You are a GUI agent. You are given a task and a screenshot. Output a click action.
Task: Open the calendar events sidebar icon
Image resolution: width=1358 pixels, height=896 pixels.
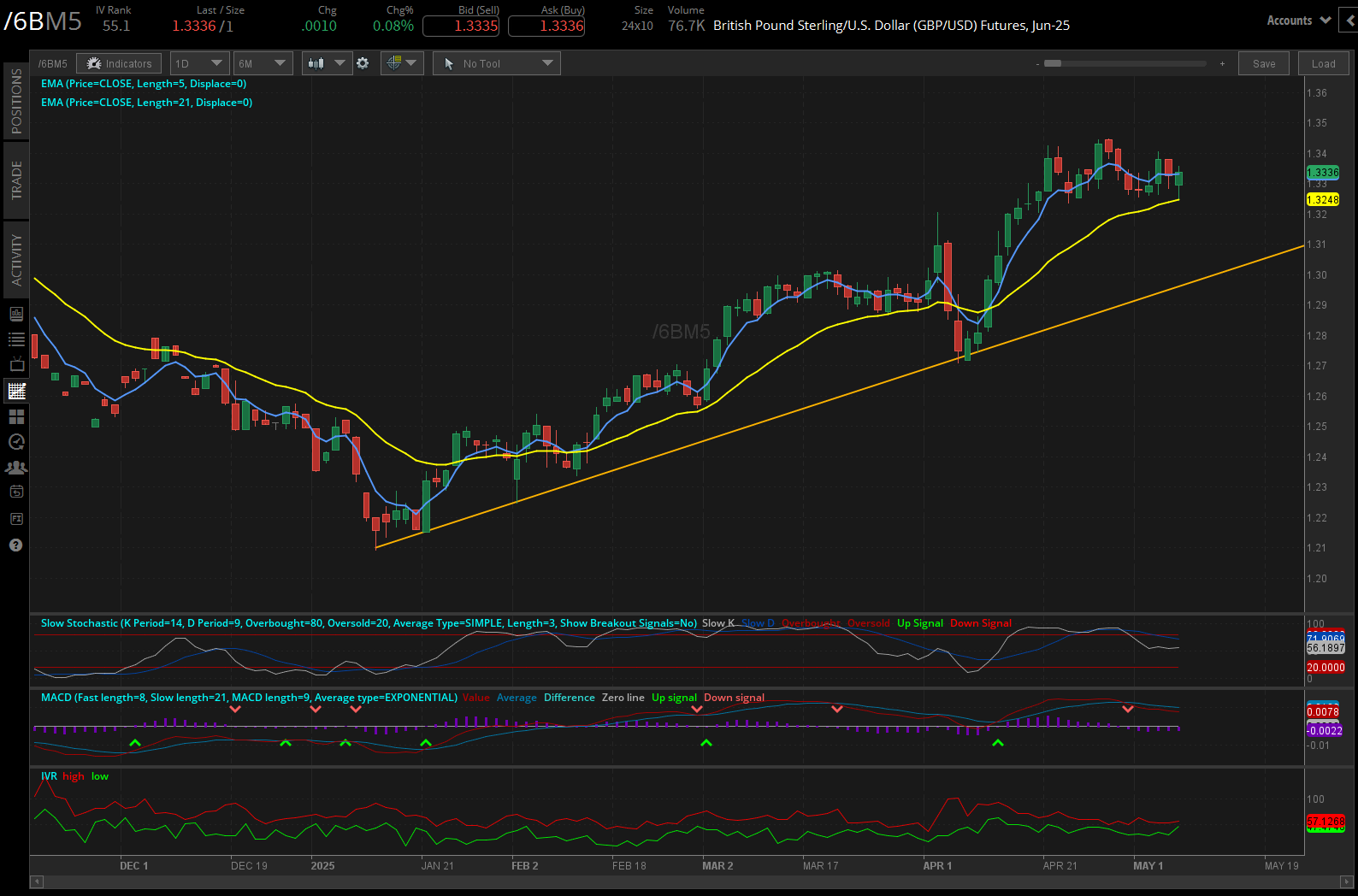(15, 492)
